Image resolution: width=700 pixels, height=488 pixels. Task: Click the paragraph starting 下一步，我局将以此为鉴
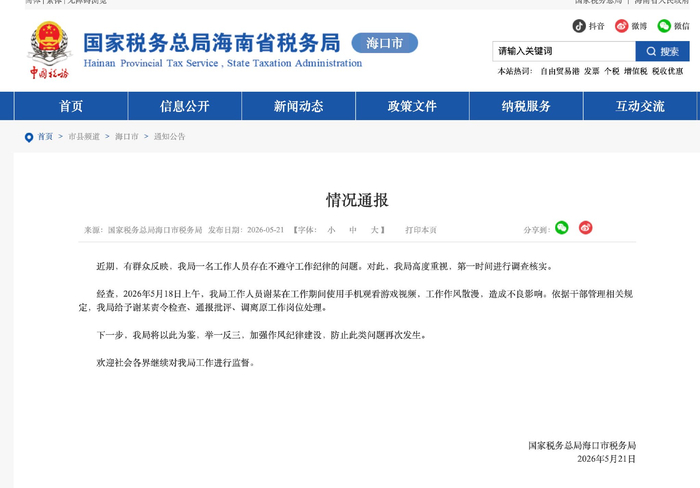262,335
